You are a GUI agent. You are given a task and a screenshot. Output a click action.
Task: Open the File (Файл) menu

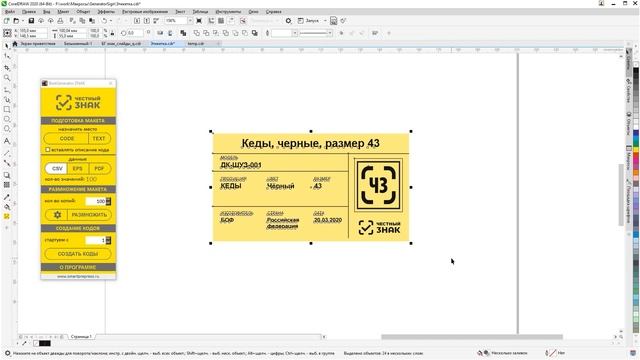click(x=9, y=12)
